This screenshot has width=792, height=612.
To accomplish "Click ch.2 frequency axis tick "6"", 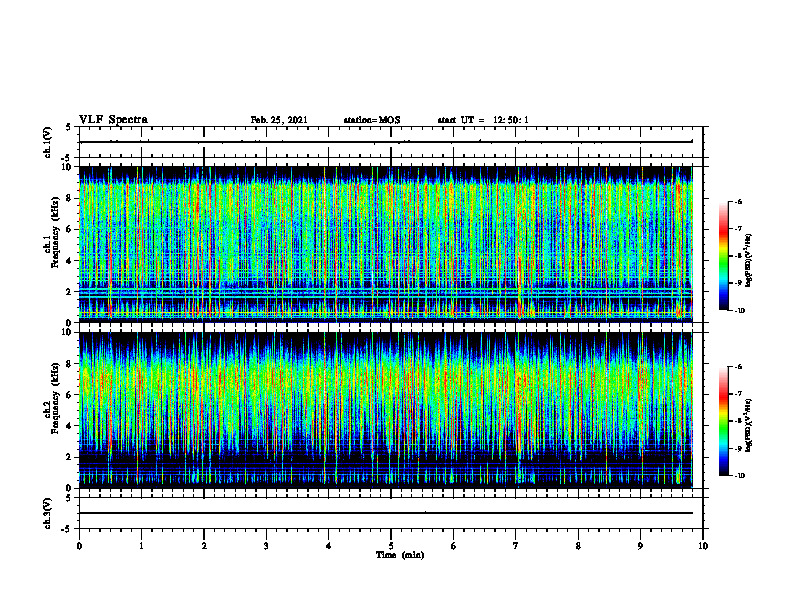I will click(x=70, y=395).
